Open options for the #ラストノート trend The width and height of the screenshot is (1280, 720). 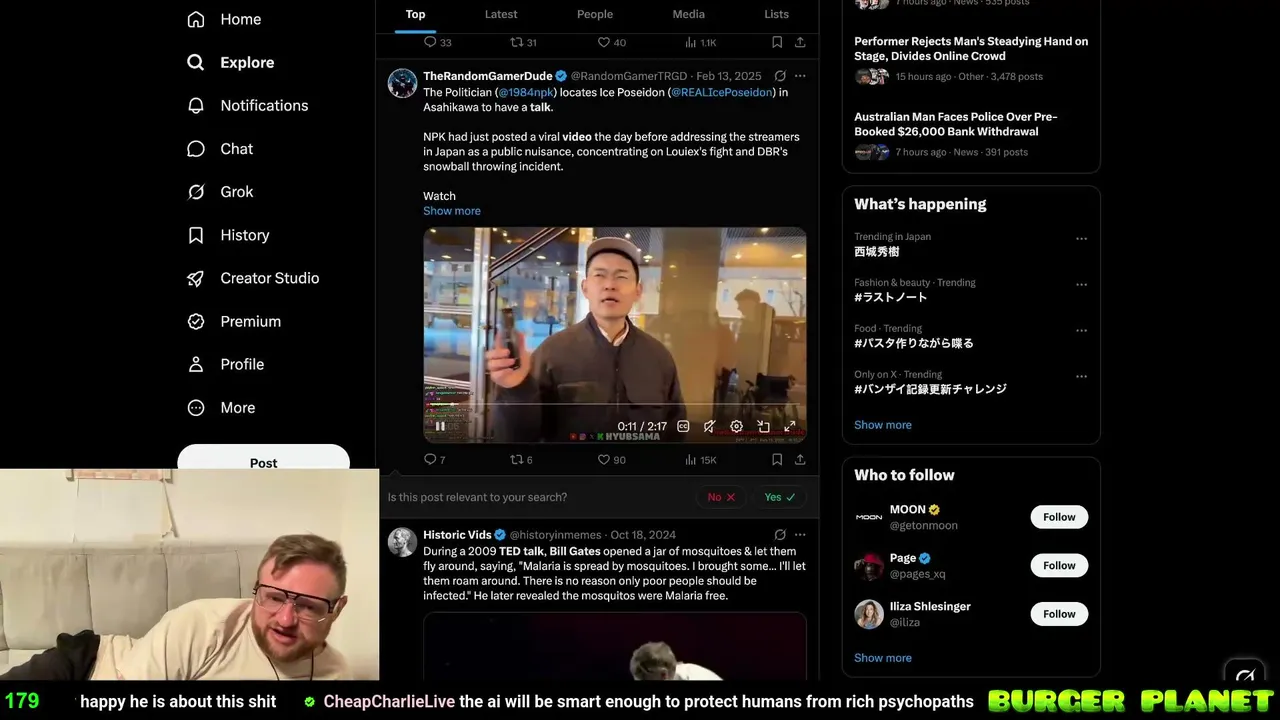[x=1081, y=285]
